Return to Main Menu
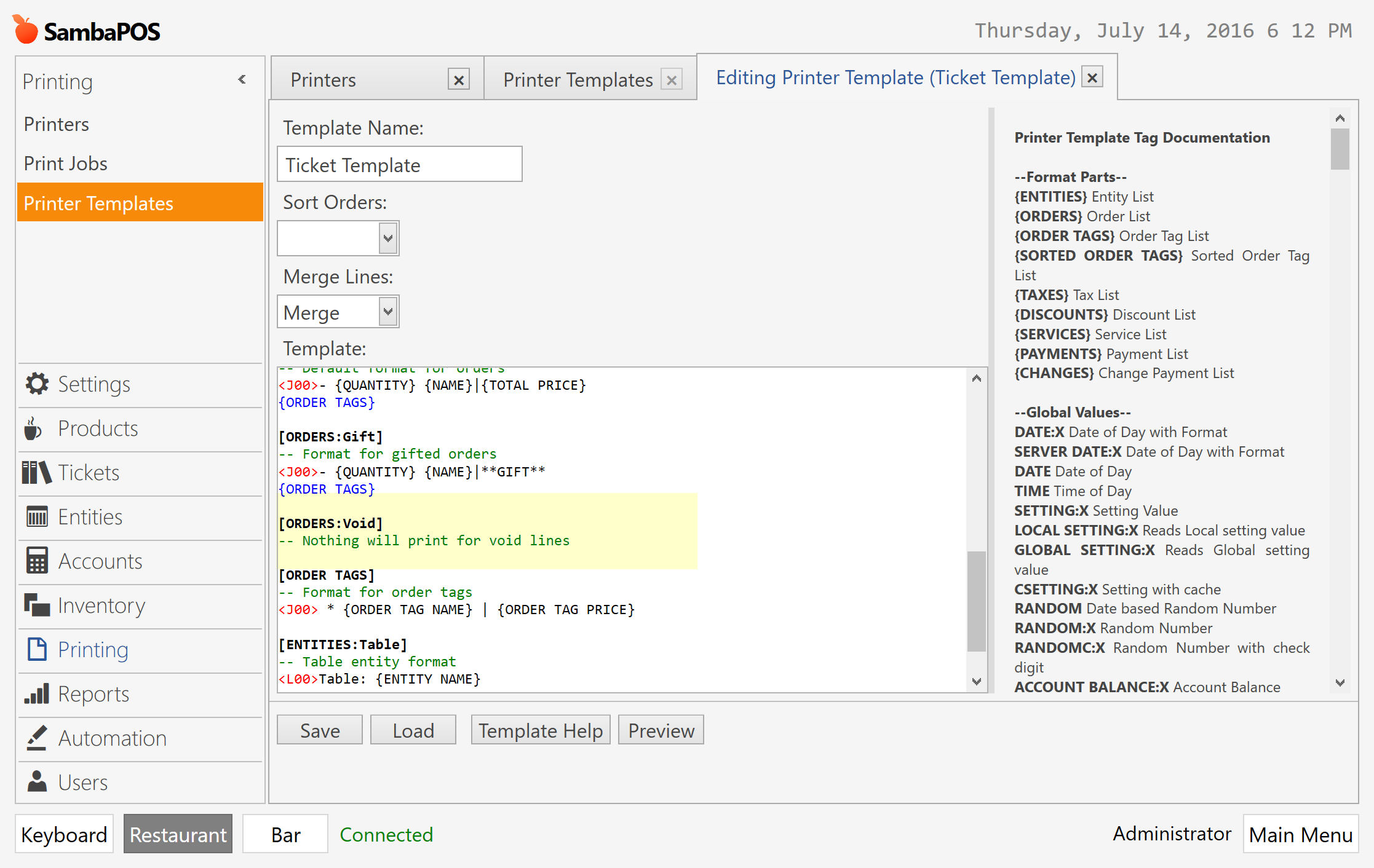The image size is (1374, 868). 1301,834
